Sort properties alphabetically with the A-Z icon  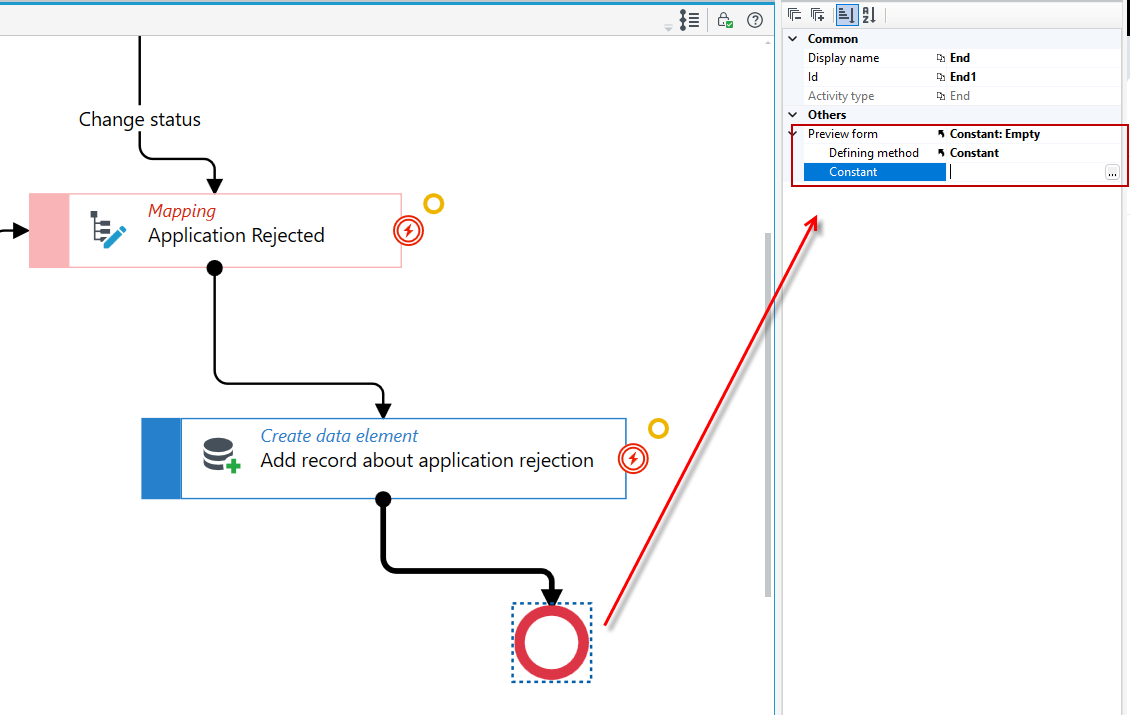[869, 14]
